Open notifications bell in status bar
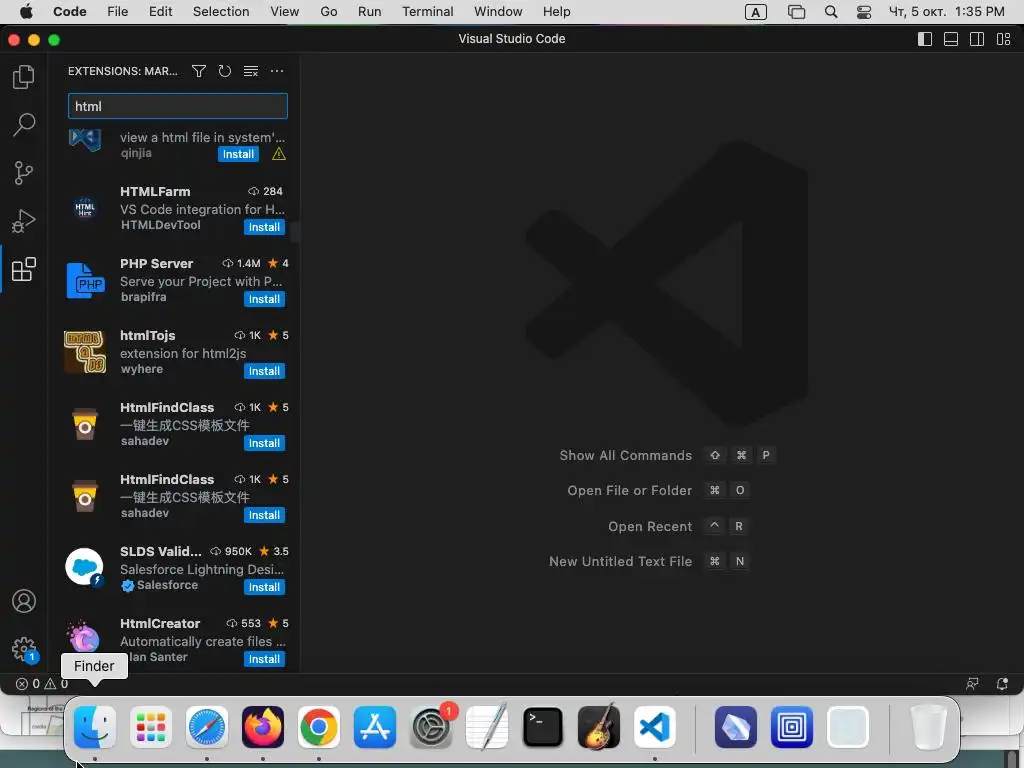 pyautogui.click(x=1002, y=684)
